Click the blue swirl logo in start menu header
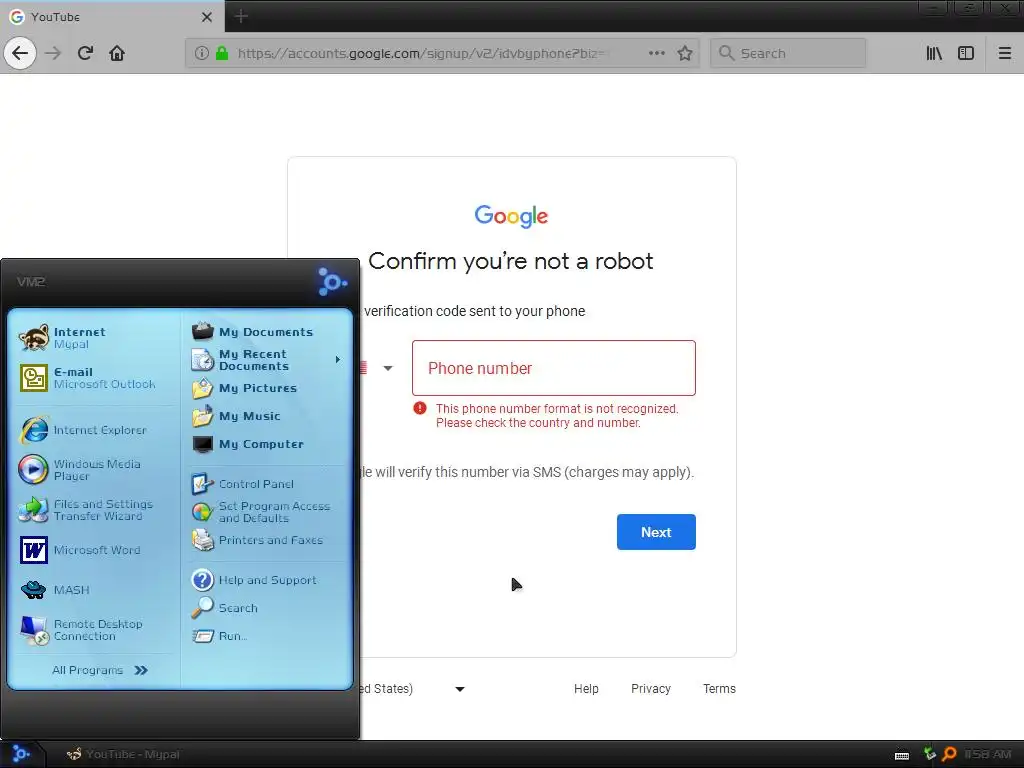This screenshot has height=768, width=1024. [332, 282]
